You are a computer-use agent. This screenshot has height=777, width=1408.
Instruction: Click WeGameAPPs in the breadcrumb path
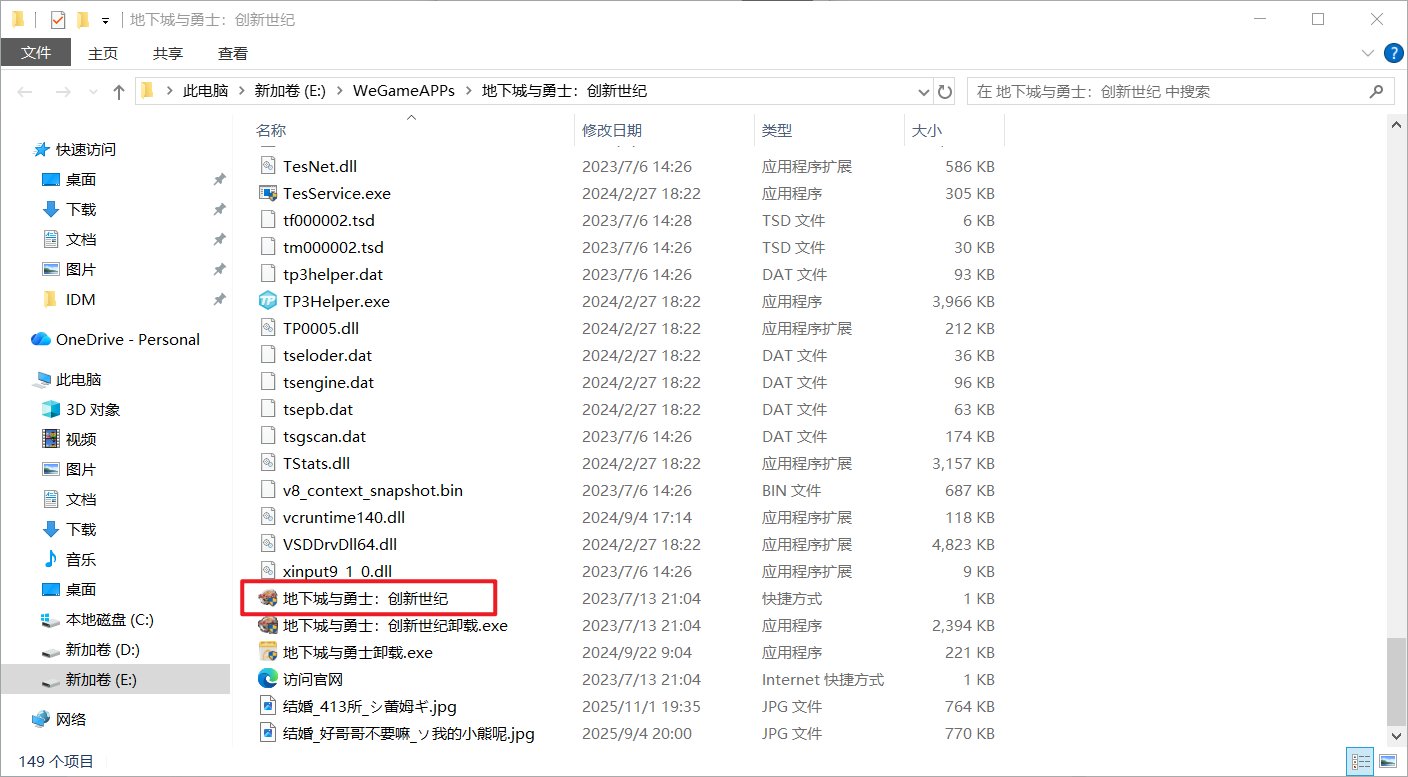pos(403,91)
